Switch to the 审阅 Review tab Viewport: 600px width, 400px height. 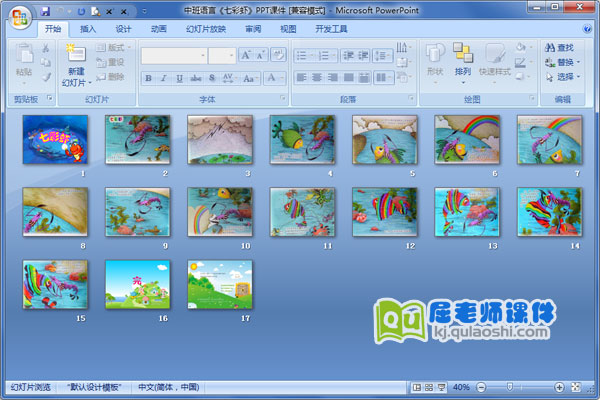[x=253, y=29]
